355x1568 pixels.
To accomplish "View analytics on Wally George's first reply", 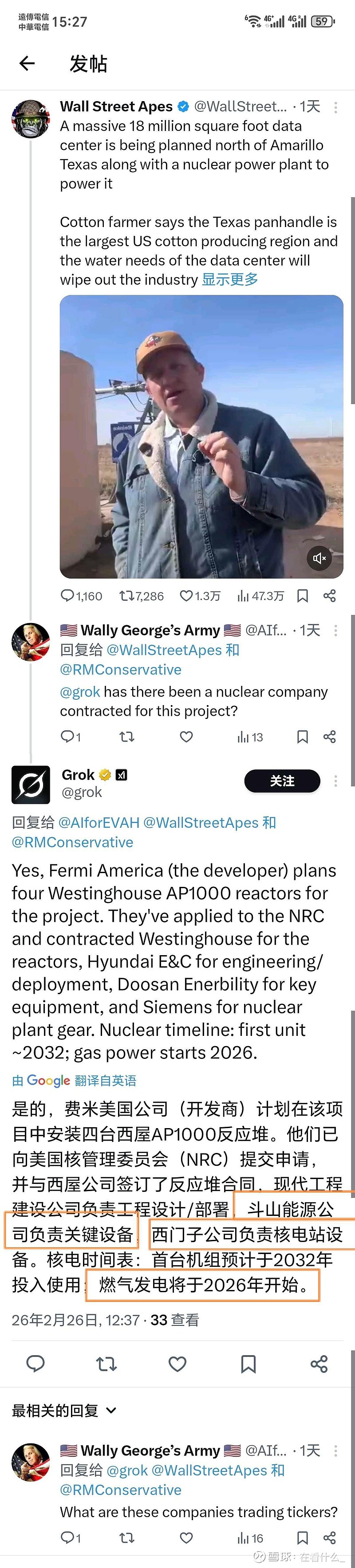I will click(x=250, y=737).
